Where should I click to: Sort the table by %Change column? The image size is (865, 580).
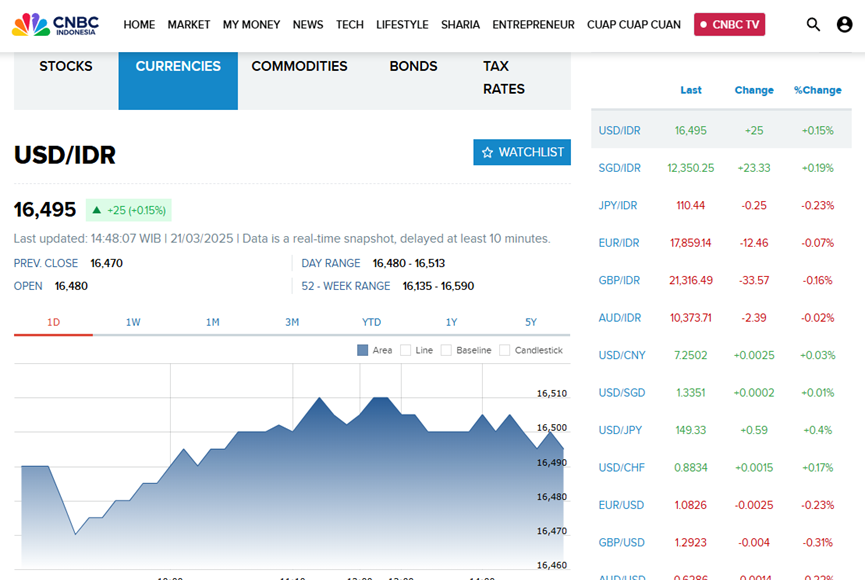817,90
